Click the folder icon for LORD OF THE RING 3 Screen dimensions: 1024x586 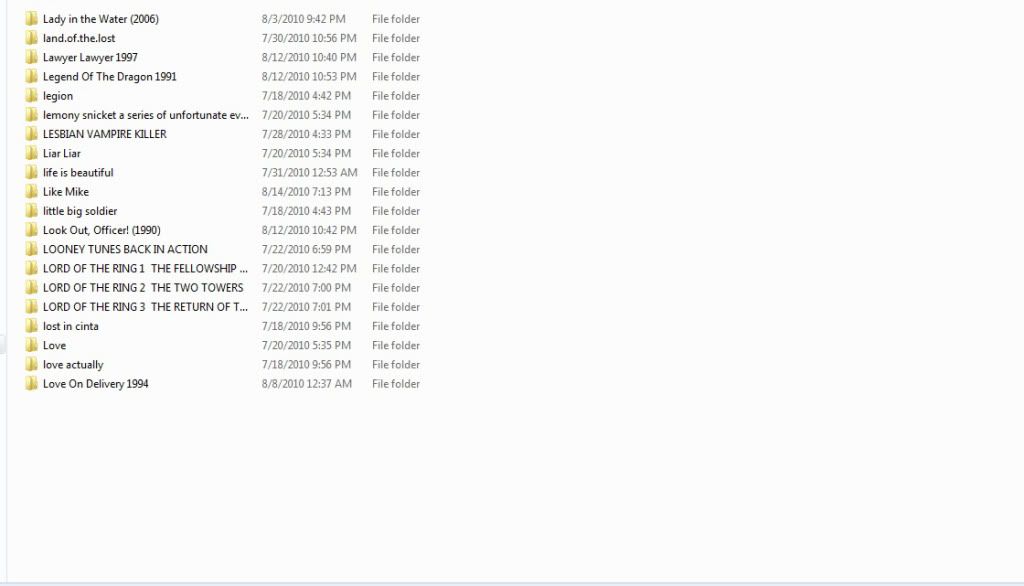(x=31, y=307)
